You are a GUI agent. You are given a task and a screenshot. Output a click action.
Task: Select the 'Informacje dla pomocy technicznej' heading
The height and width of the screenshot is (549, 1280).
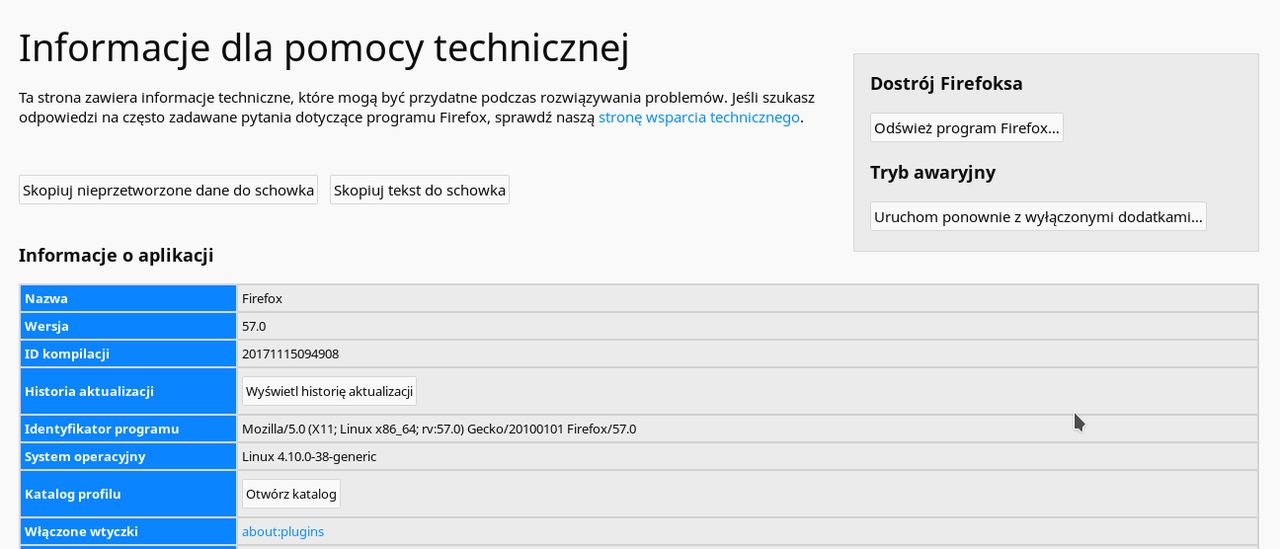[323, 48]
